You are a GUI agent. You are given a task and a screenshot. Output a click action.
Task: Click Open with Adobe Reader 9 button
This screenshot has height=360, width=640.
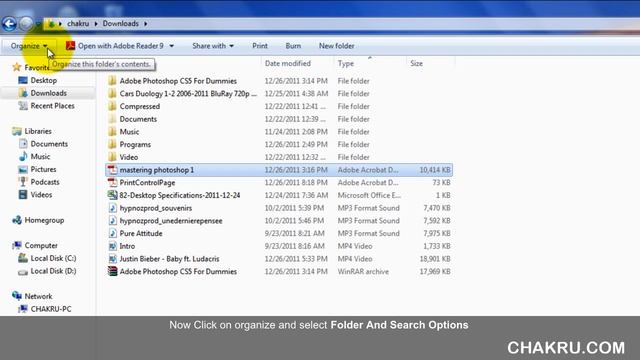point(116,46)
